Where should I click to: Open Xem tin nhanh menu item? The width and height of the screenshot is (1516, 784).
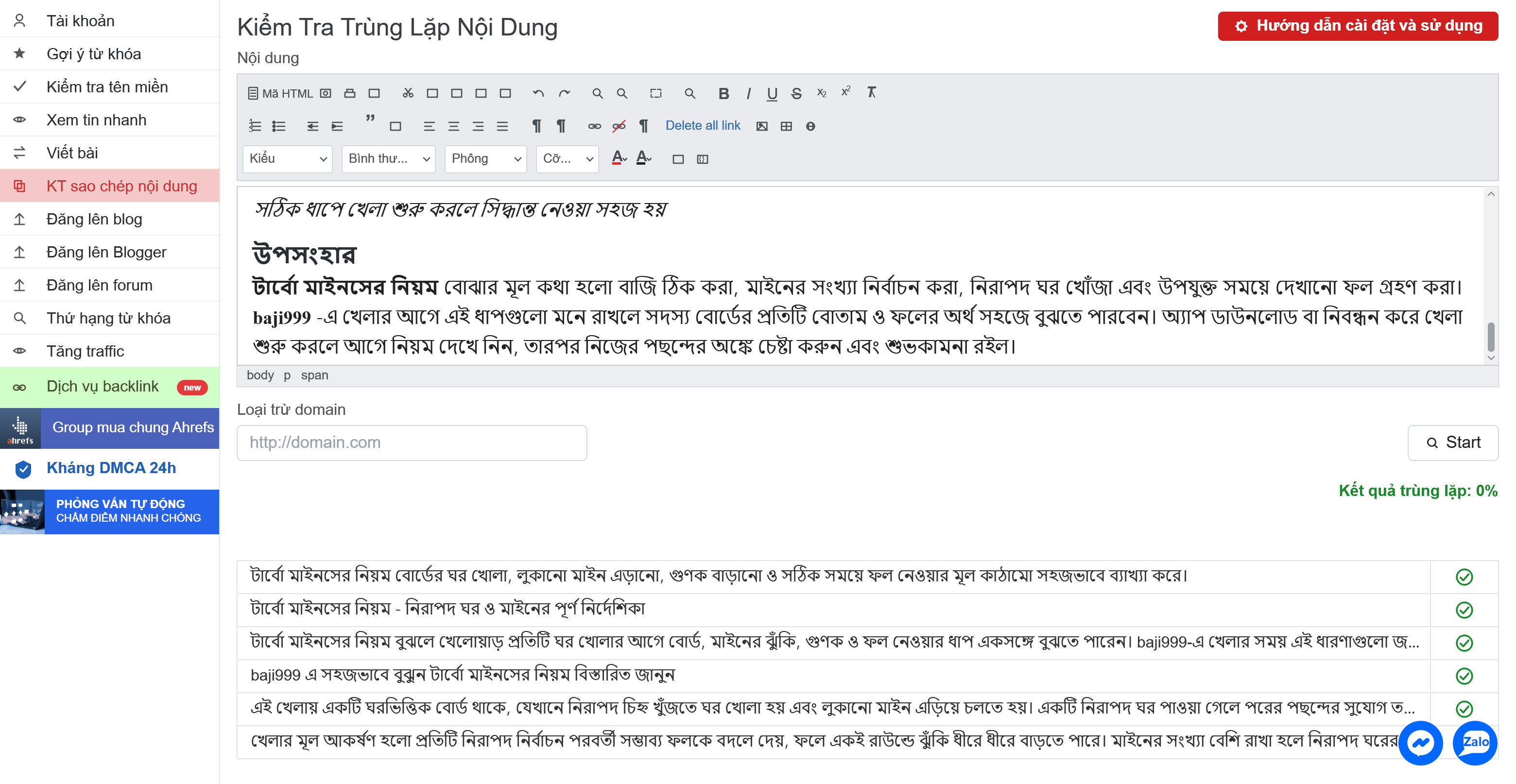click(109, 119)
